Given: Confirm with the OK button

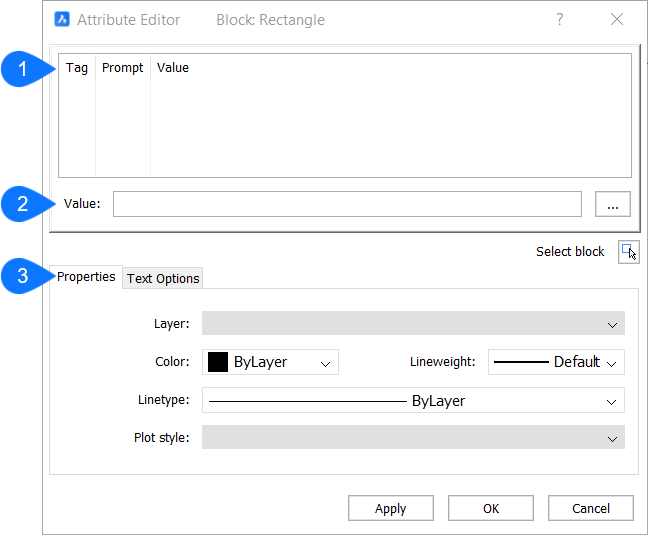Looking at the screenshot, I should (491, 508).
